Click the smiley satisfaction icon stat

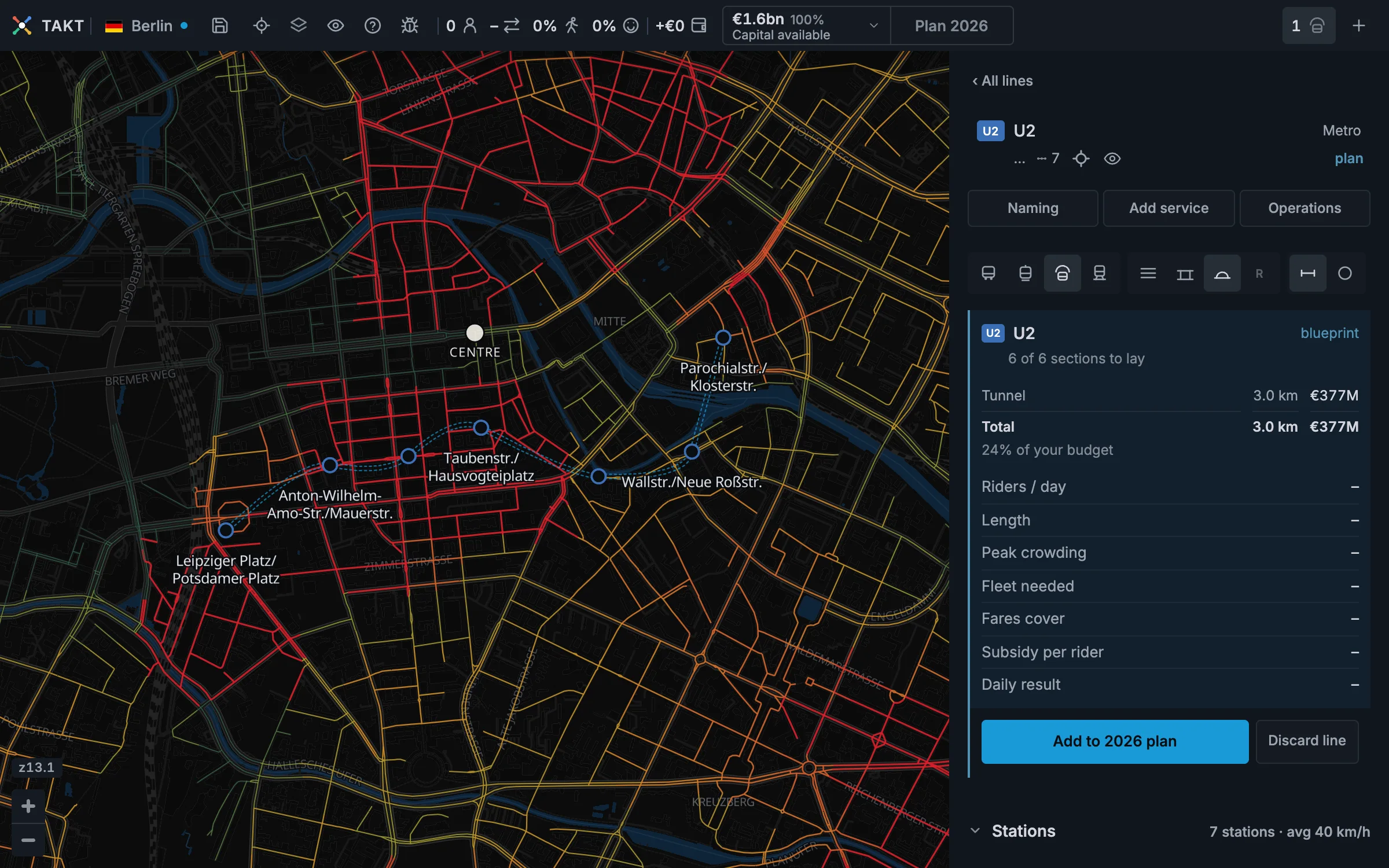(x=631, y=25)
